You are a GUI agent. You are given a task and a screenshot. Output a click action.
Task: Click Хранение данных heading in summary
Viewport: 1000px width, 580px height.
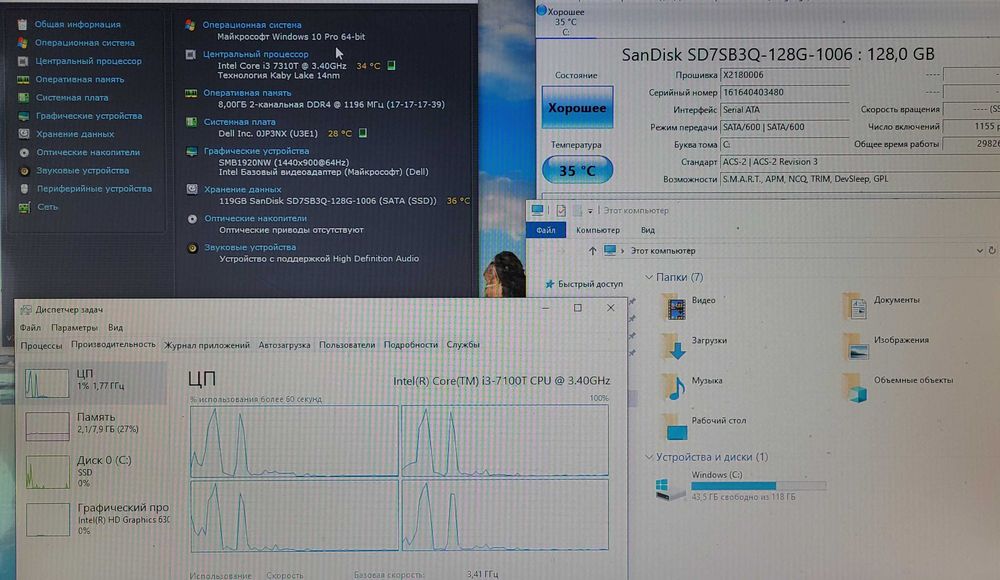(x=242, y=190)
